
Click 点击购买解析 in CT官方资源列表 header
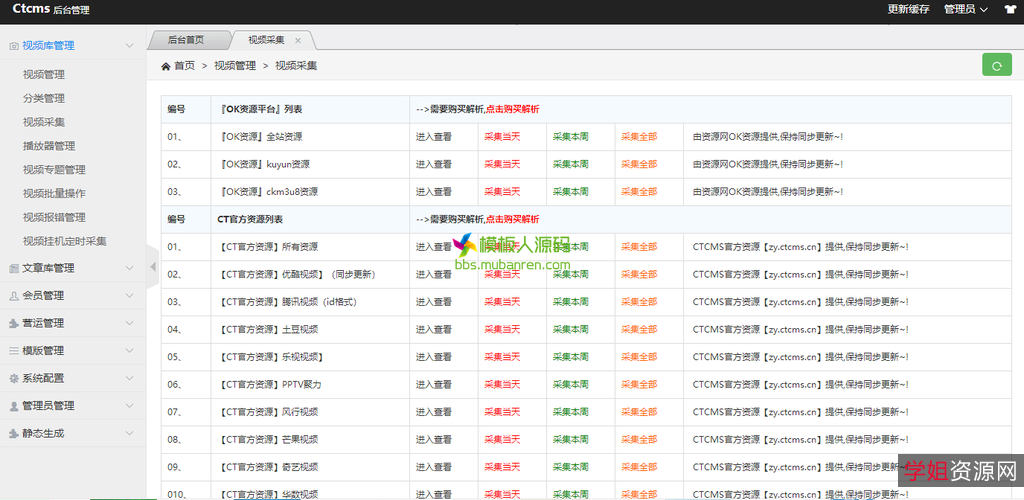[x=513, y=219]
